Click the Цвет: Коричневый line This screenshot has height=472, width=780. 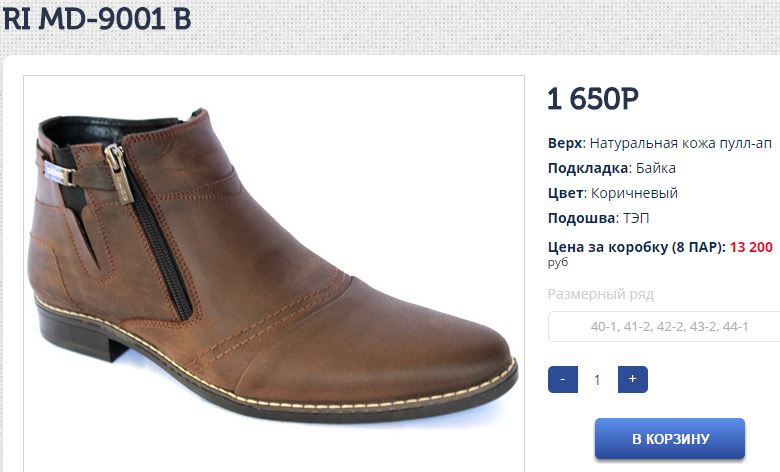click(x=613, y=193)
